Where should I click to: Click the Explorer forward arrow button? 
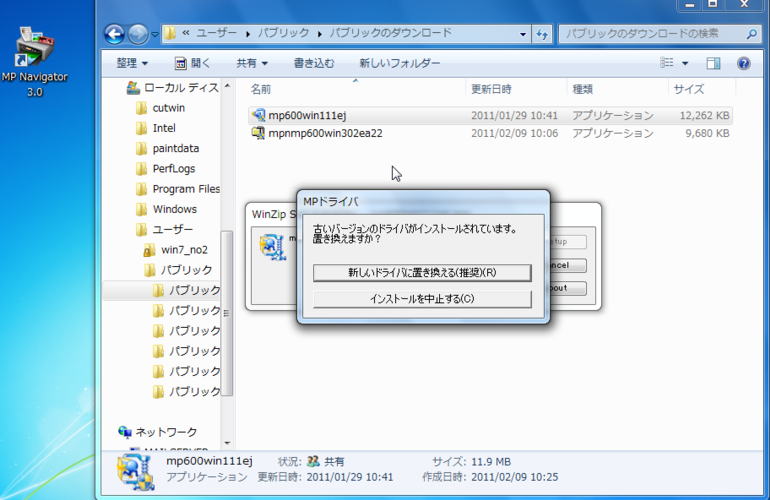(138, 34)
